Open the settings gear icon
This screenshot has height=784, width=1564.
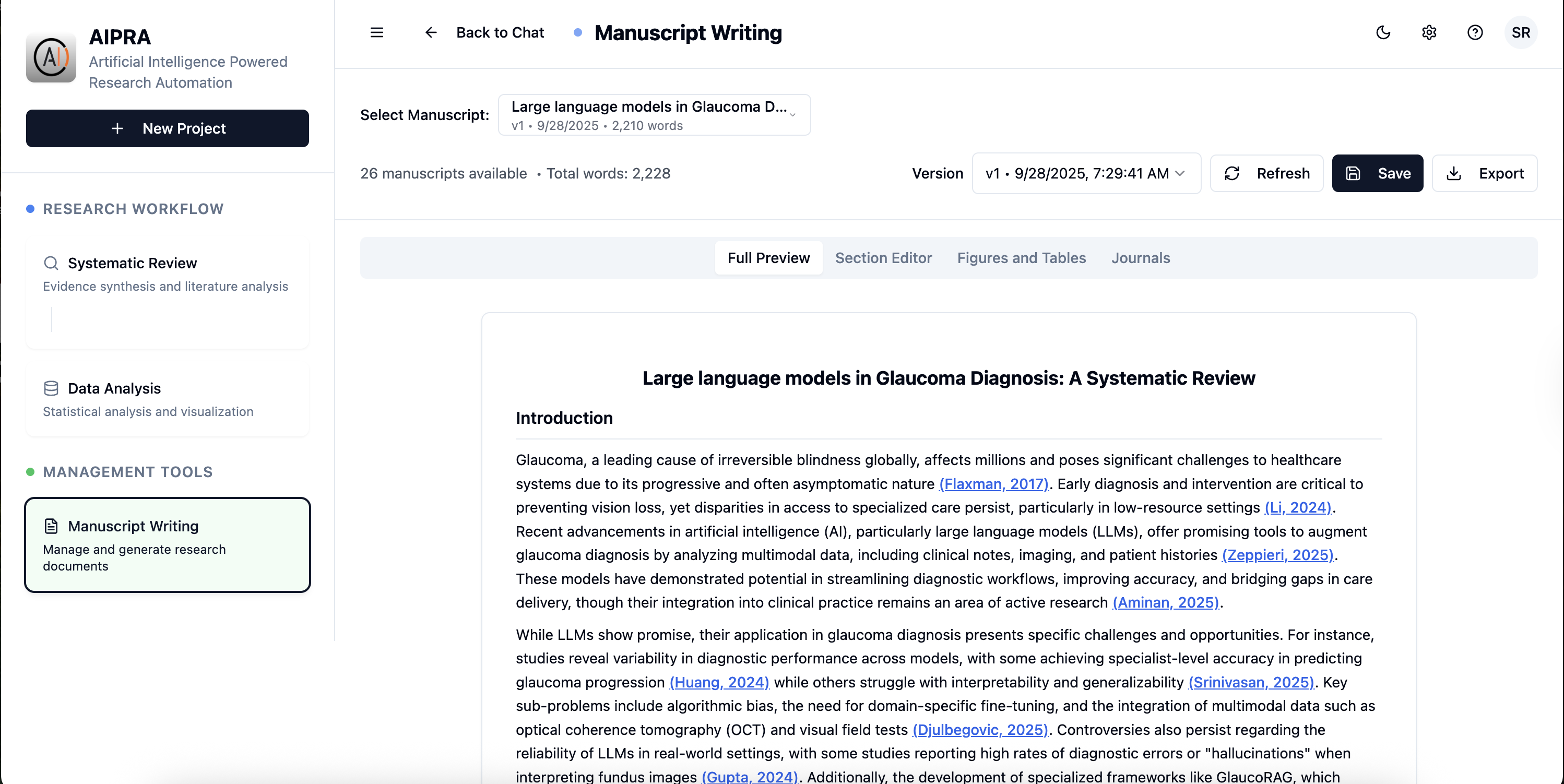[1429, 32]
